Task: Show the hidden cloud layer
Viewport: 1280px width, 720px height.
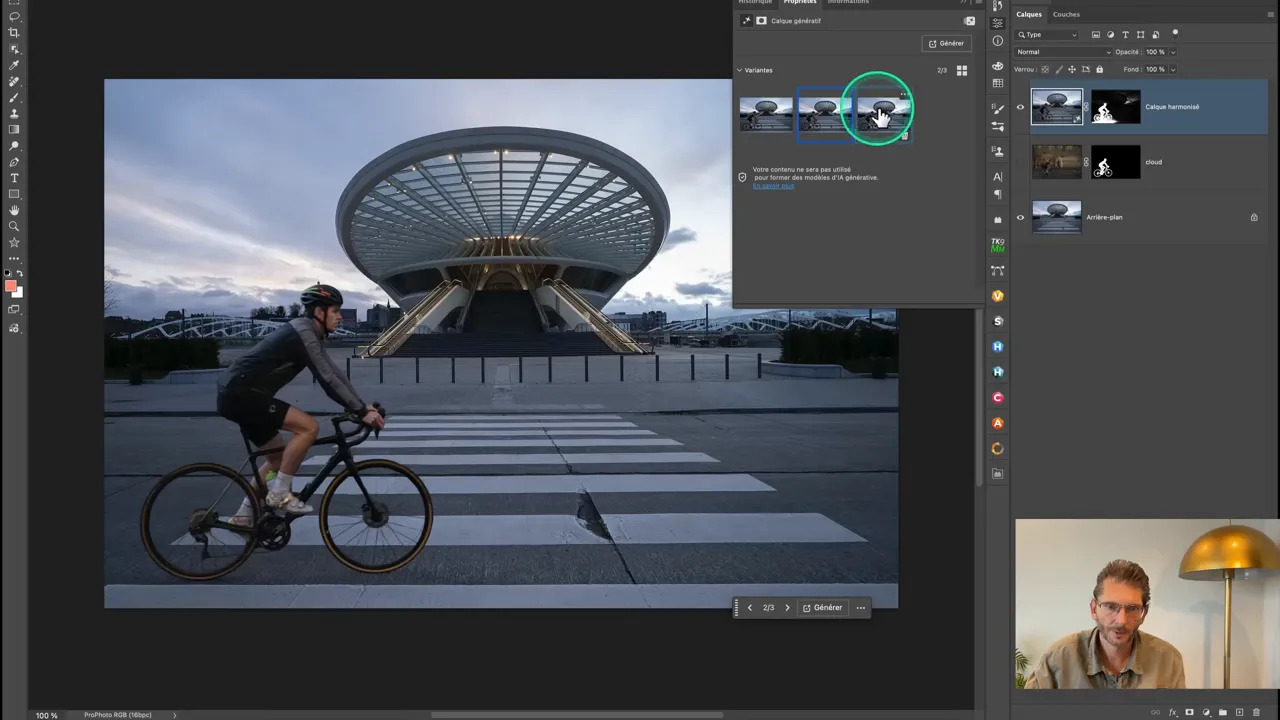Action: [1020, 162]
